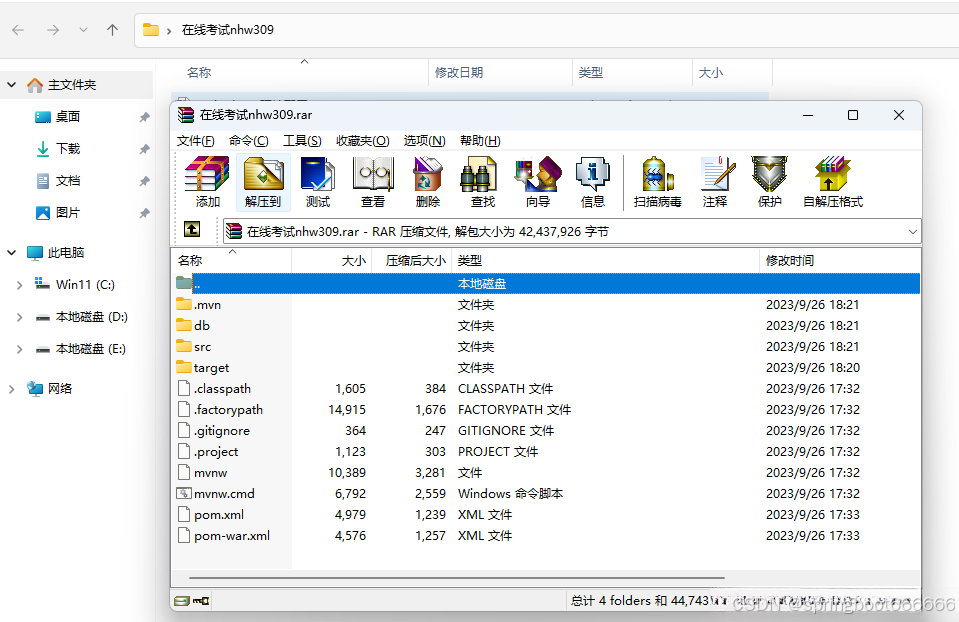Launch the 向导 (Wizard) tool
959x622 pixels.
538,182
